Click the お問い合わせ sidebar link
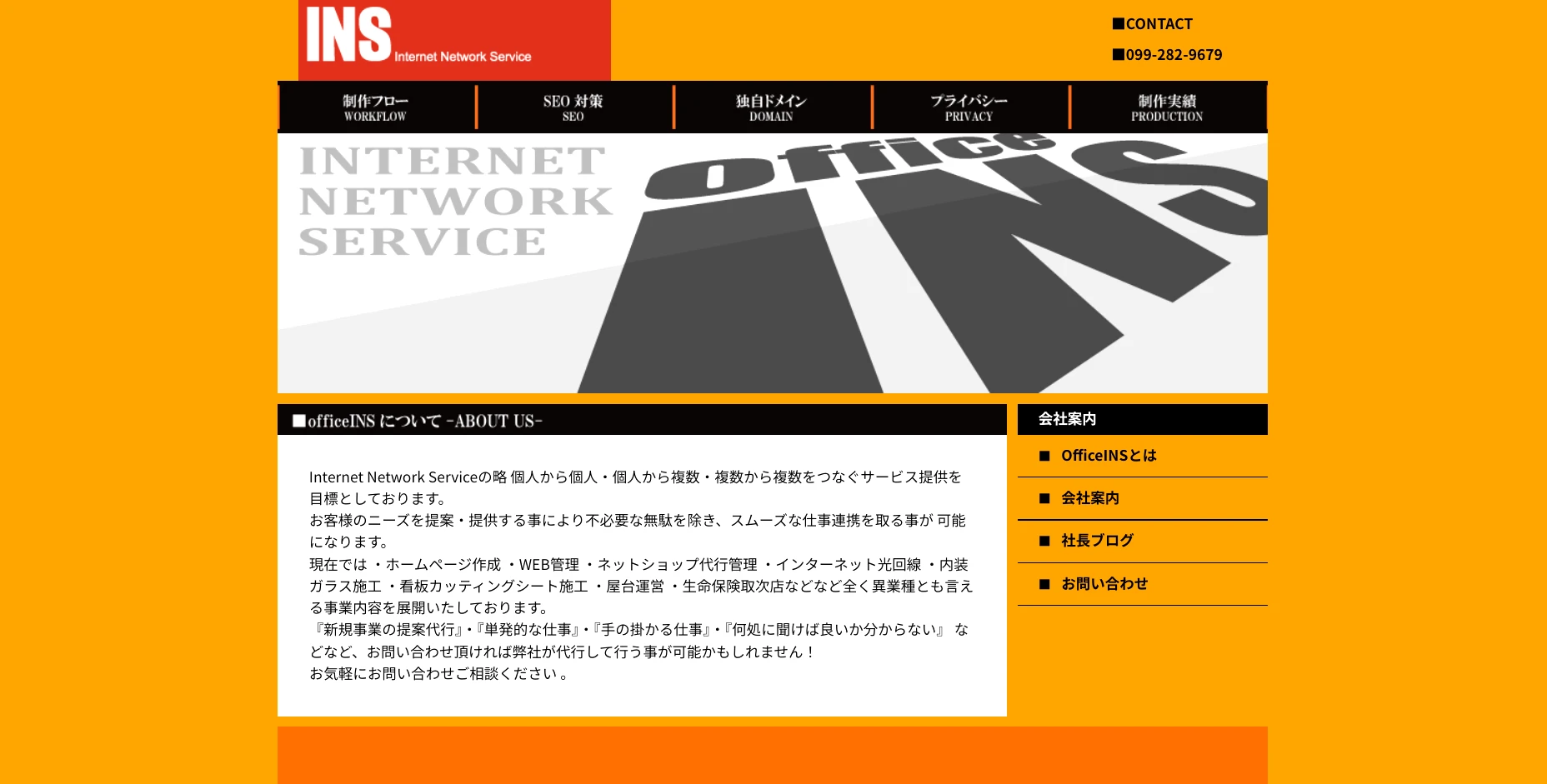The image size is (1547, 784). 1104,583
